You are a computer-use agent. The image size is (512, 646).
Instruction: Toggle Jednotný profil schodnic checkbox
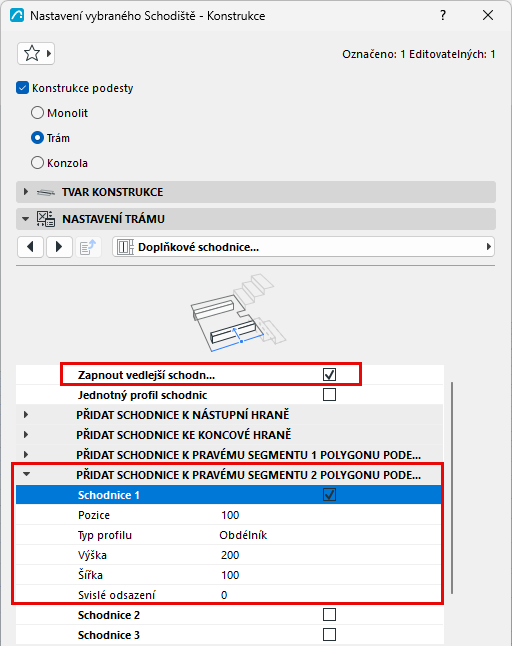[330, 395]
